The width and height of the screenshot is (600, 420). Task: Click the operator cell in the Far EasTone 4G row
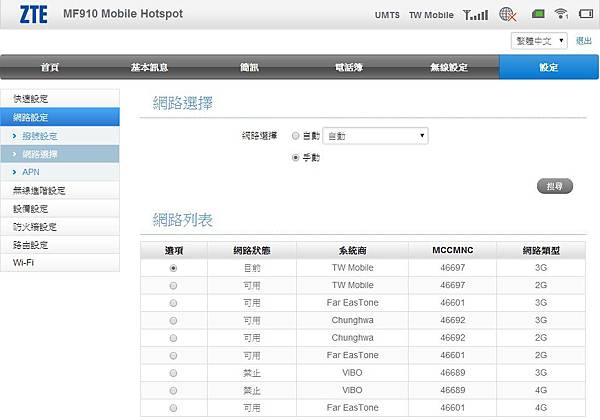point(352,408)
